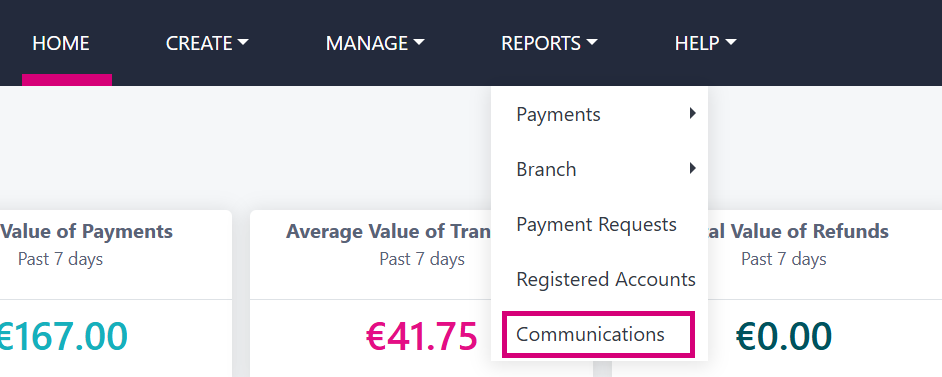
Task: Click the €41.75 average value
Action: pyautogui.click(x=421, y=336)
